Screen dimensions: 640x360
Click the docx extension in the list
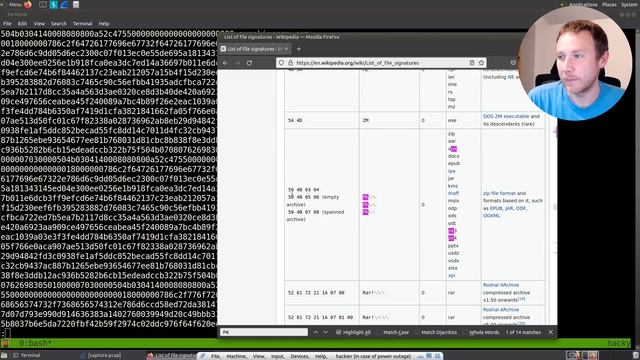tap(453, 156)
